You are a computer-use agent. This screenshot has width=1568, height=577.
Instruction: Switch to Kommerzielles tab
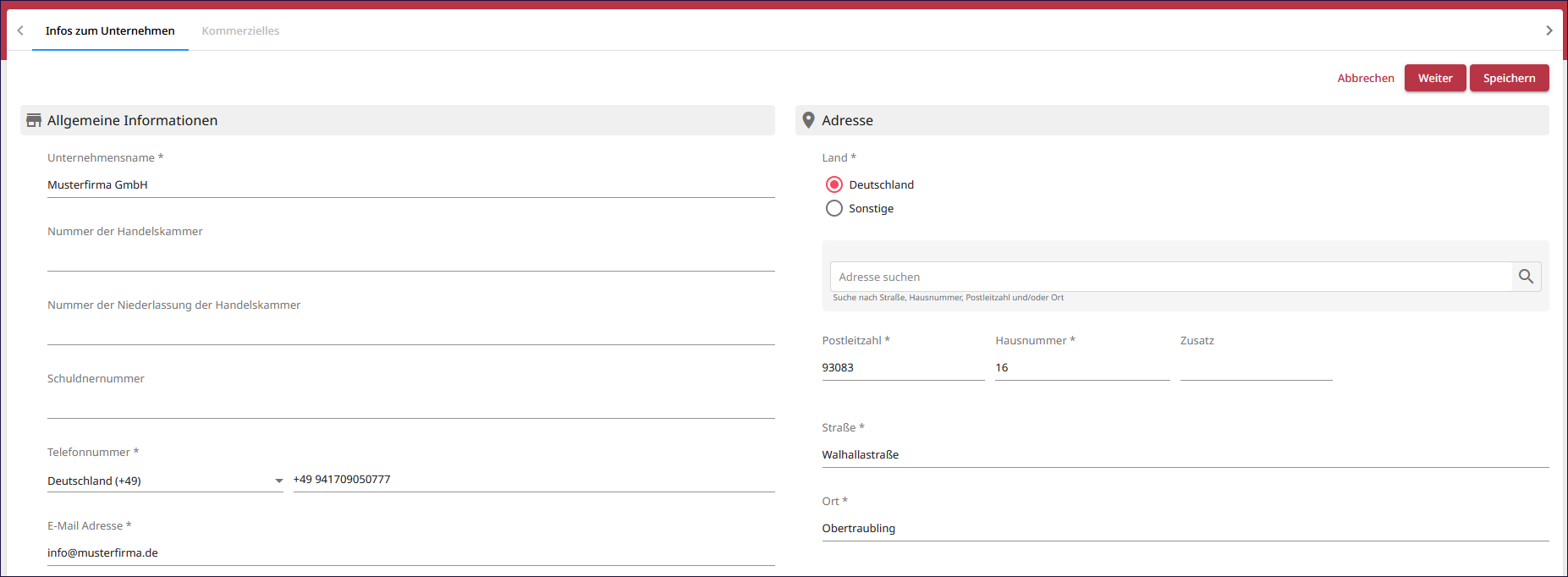pos(240,30)
